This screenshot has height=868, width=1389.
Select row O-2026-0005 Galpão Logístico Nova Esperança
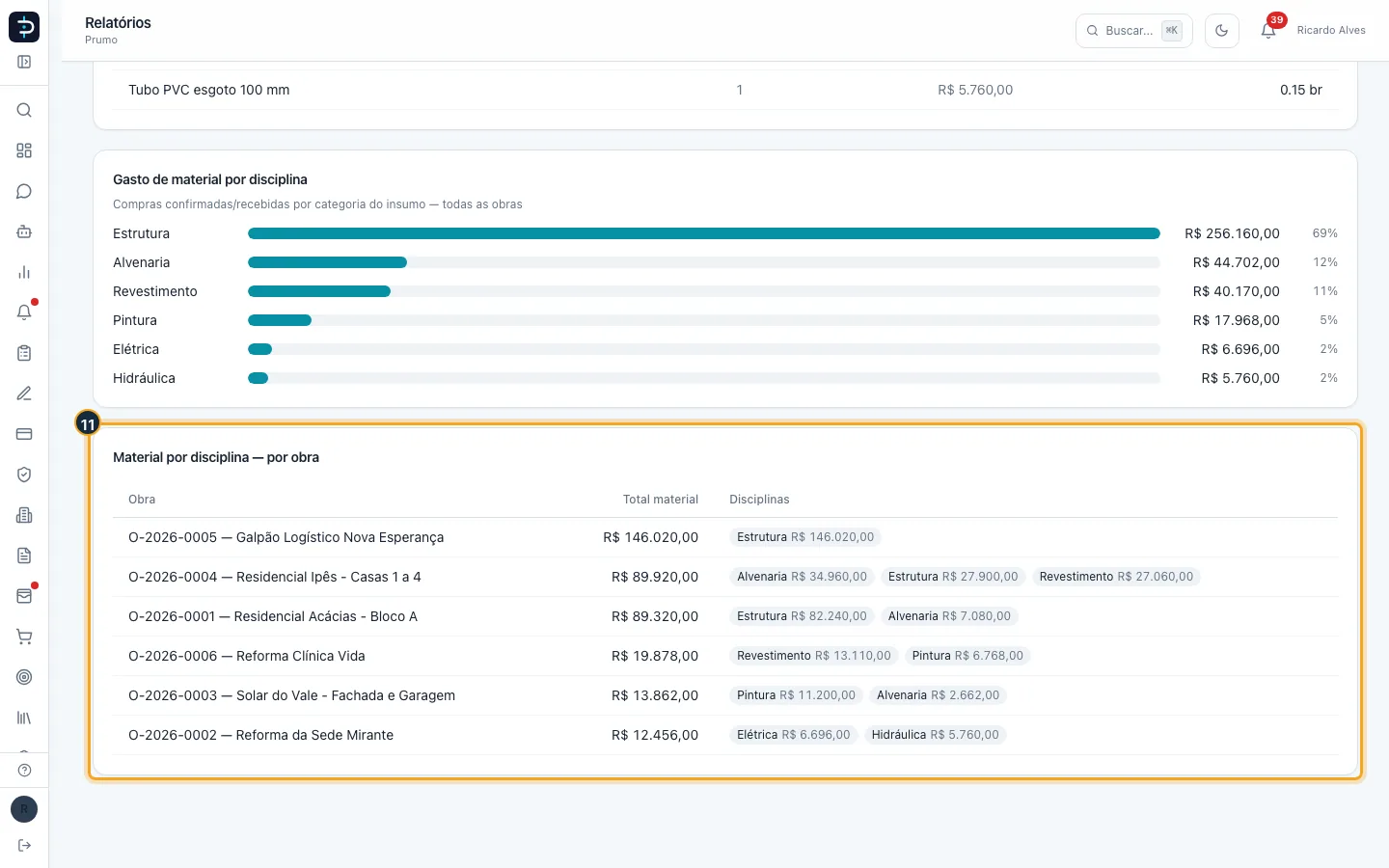725,537
